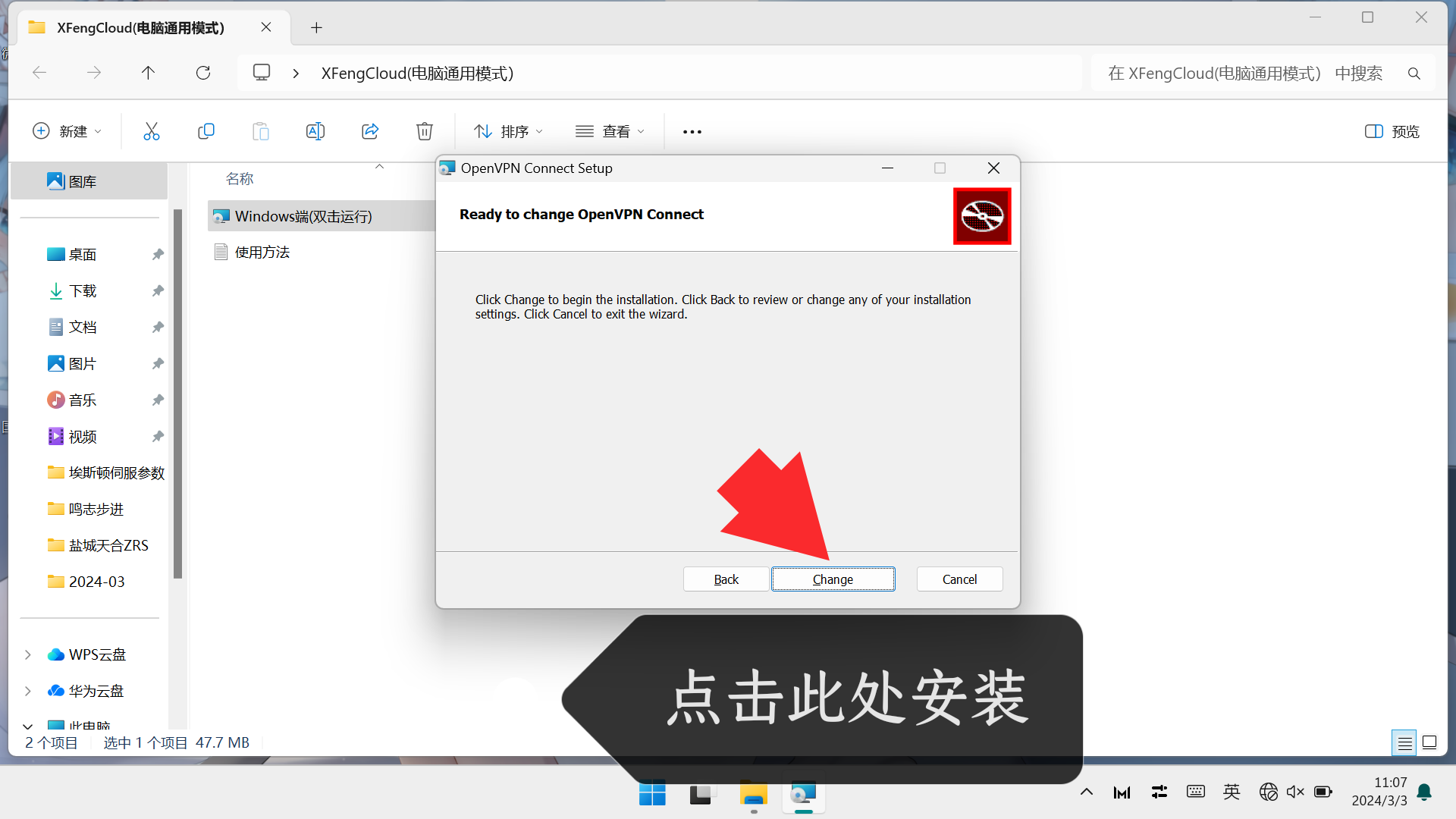This screenshot has width=1456, height=819.
Task: Expand the WPS云盘 tree node
Action: pos(28,654)
